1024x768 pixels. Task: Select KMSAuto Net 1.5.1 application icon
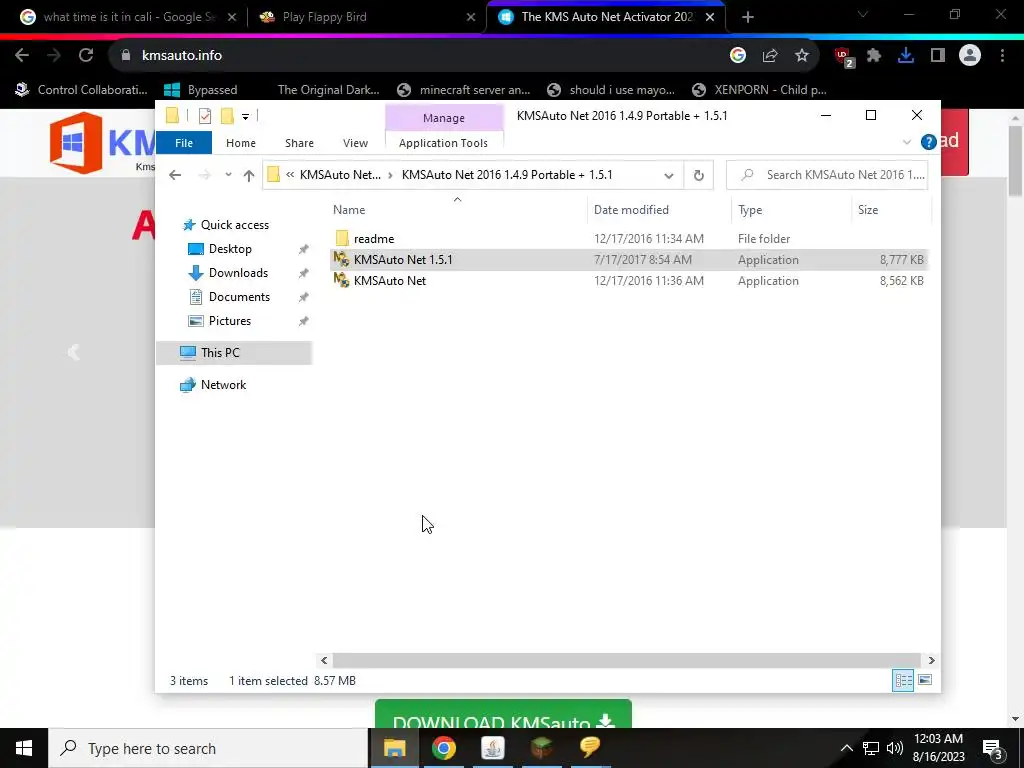tap(341, 259)
